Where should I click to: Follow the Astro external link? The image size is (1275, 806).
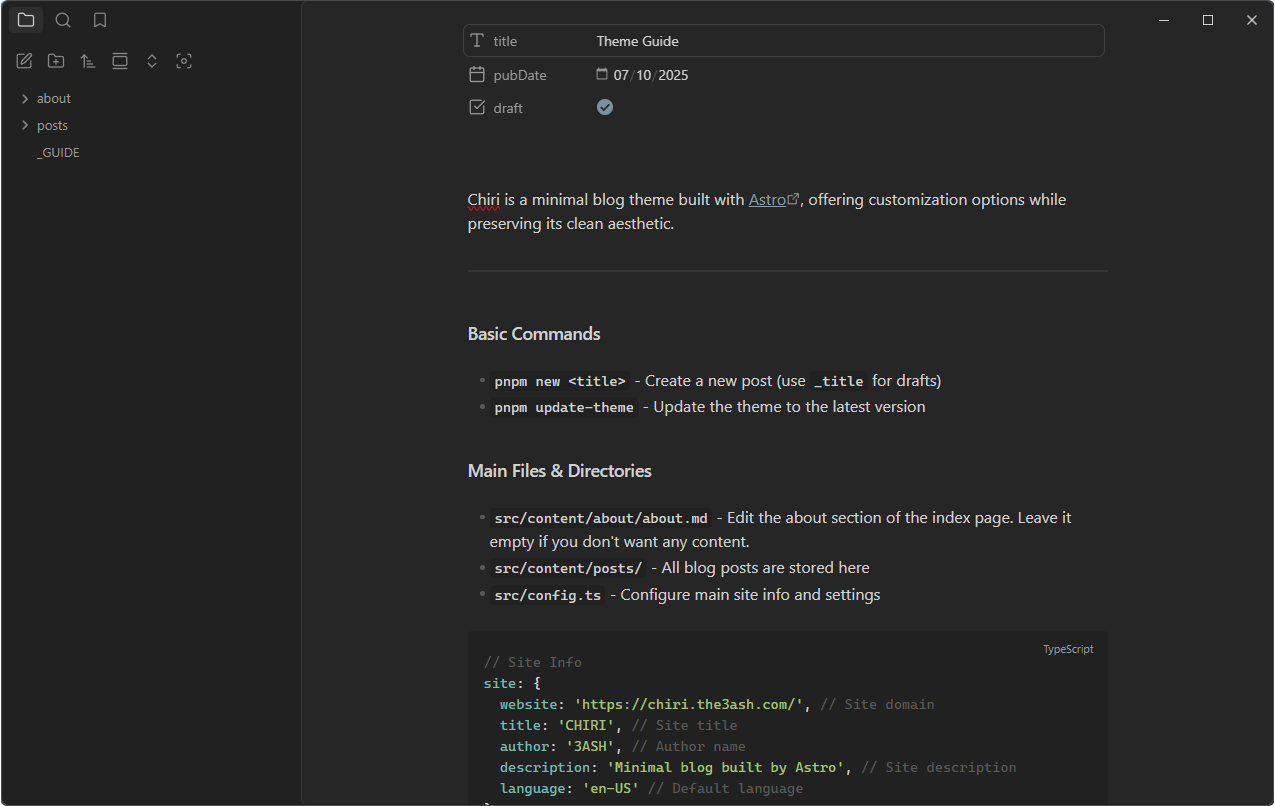tap(767, 199)
